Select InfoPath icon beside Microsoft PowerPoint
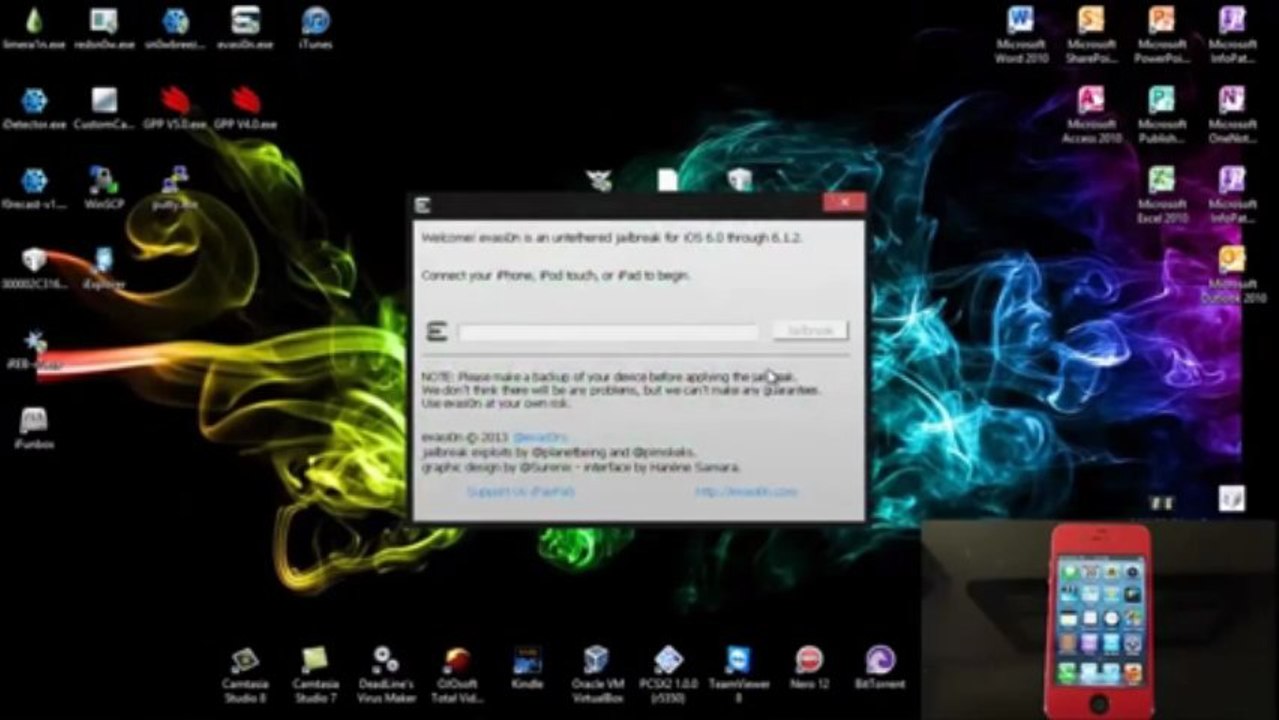The height and width of the screenshot is (720, 1279). tap(1232, 34)
